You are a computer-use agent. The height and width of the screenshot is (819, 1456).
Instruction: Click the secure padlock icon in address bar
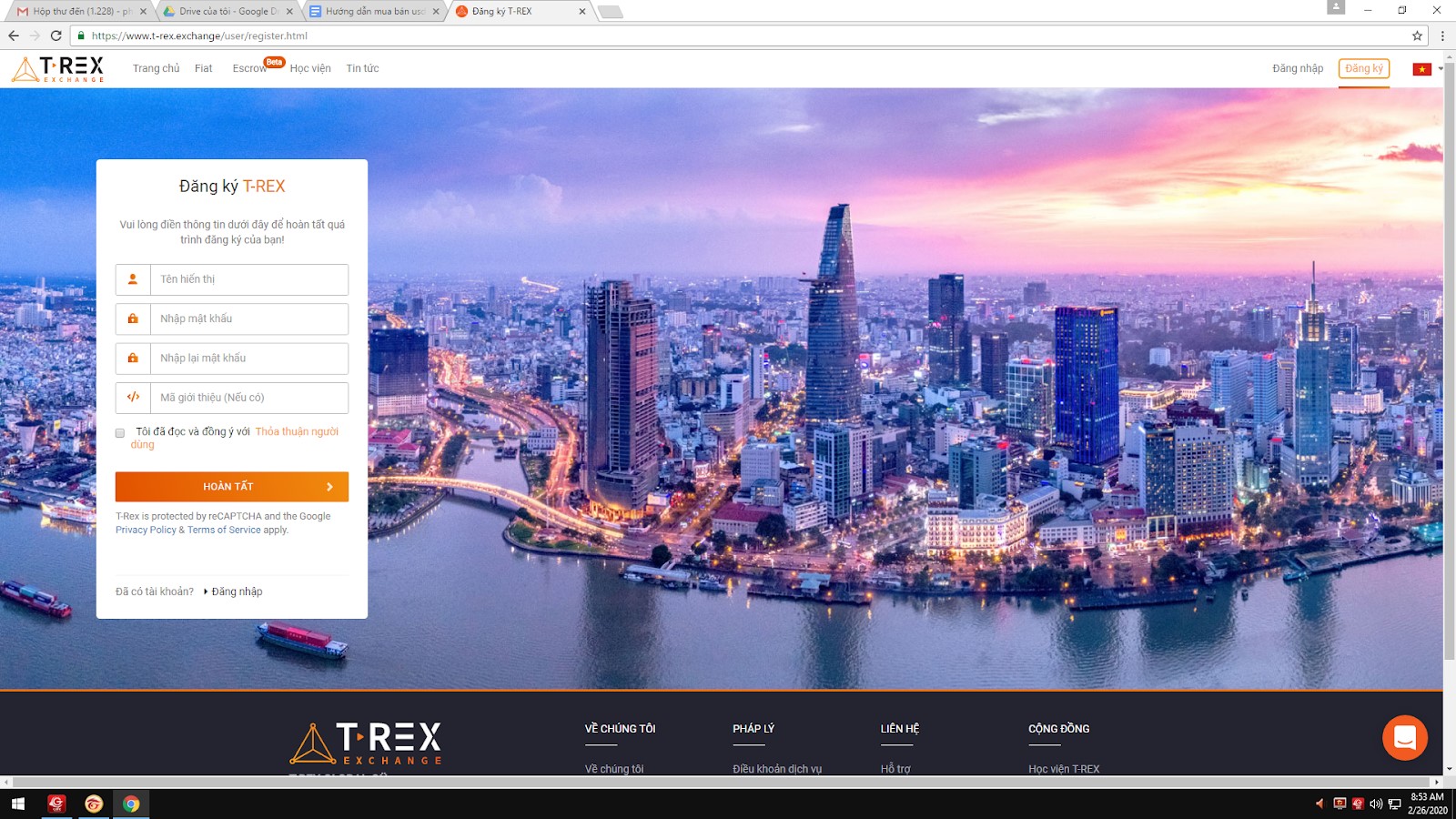click(81, 35)
